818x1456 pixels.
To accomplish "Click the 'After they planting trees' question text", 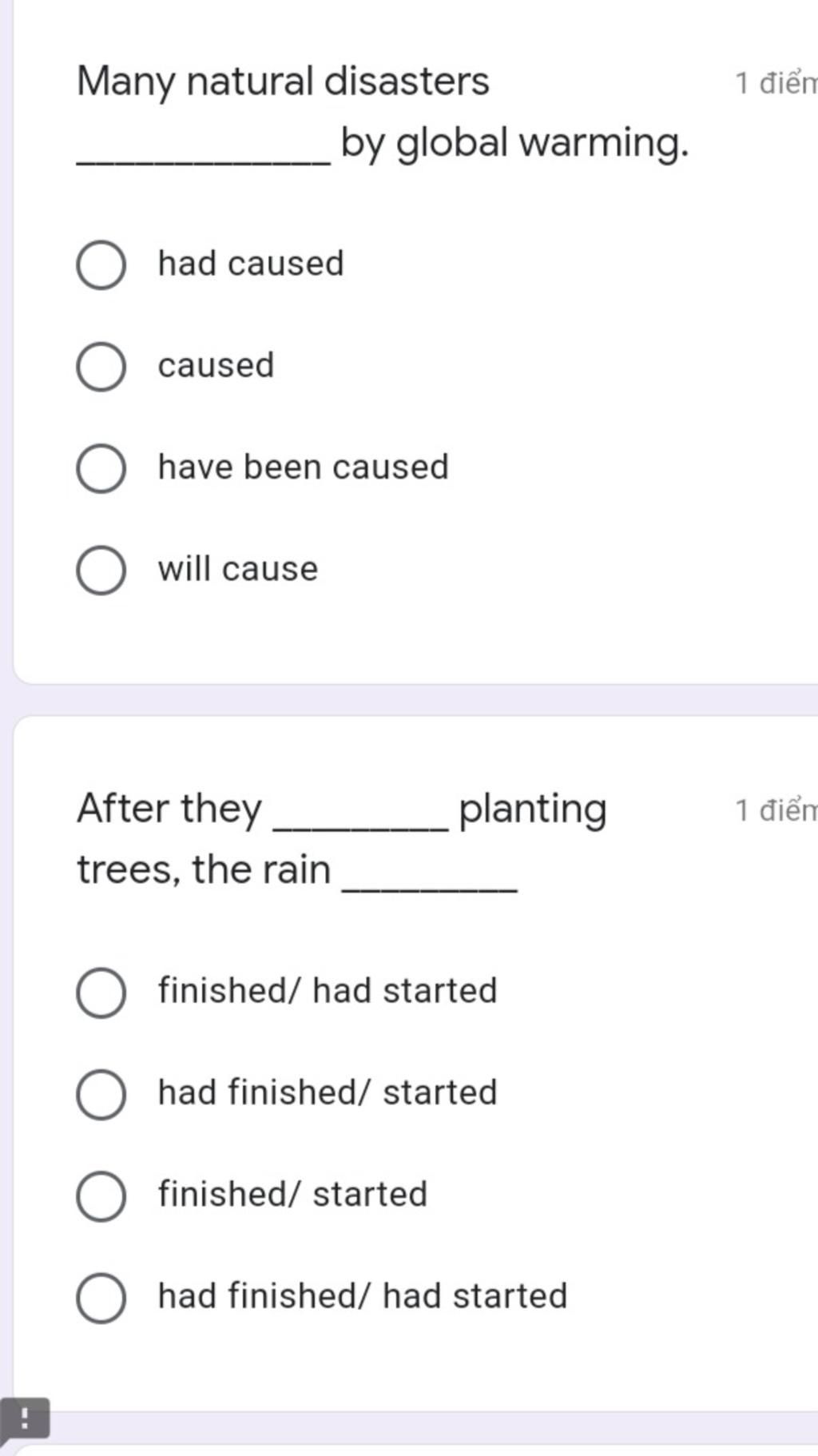I will click(x=342, y=839).
